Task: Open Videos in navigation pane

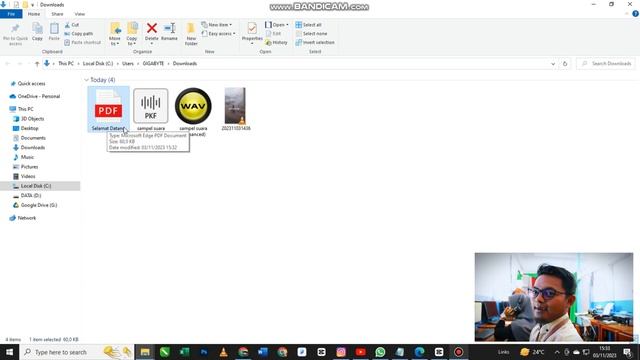Action: coord(28,176)
